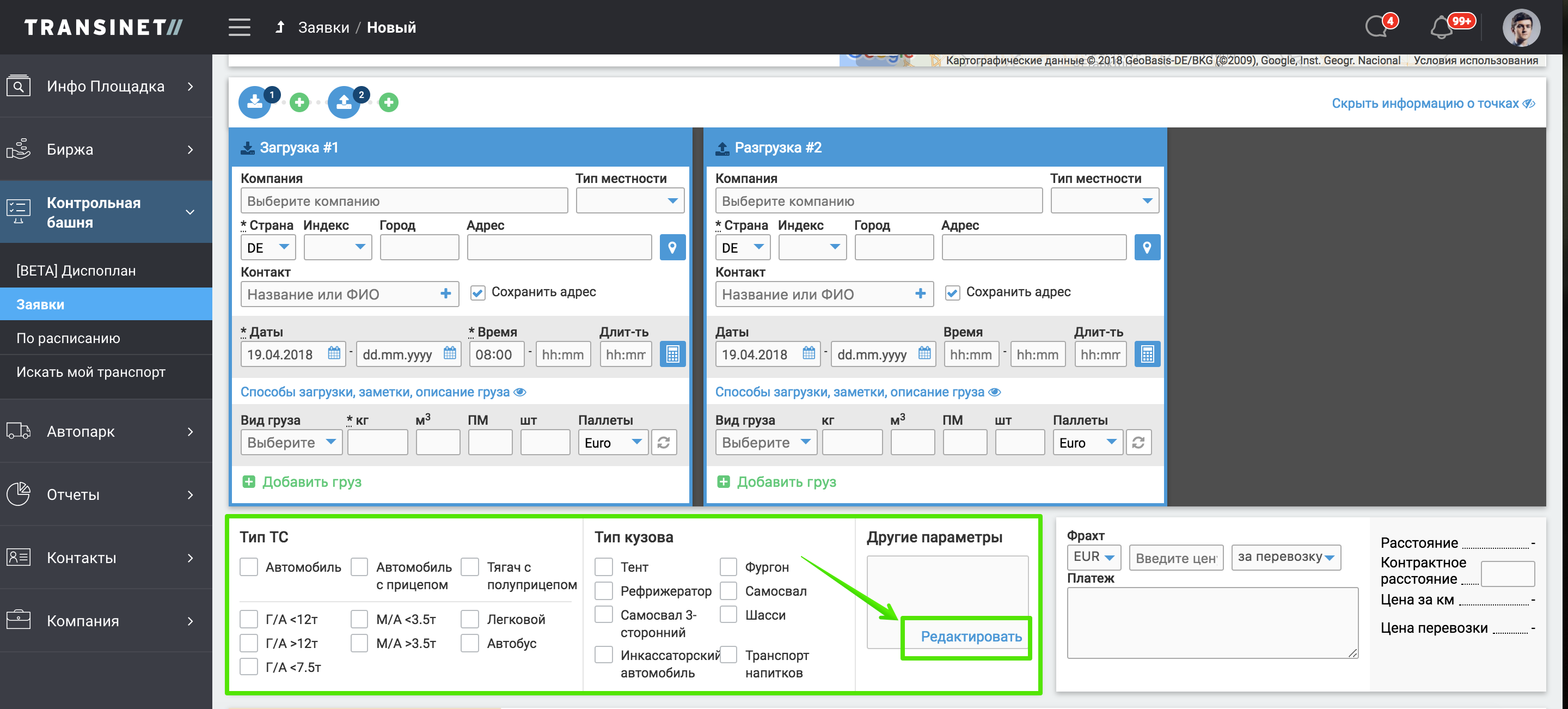Viewport: 1568px width, 709px height.
Task: Open the EUR currency dropdown under Фрахт
Action: click(x=1093, y=557)
